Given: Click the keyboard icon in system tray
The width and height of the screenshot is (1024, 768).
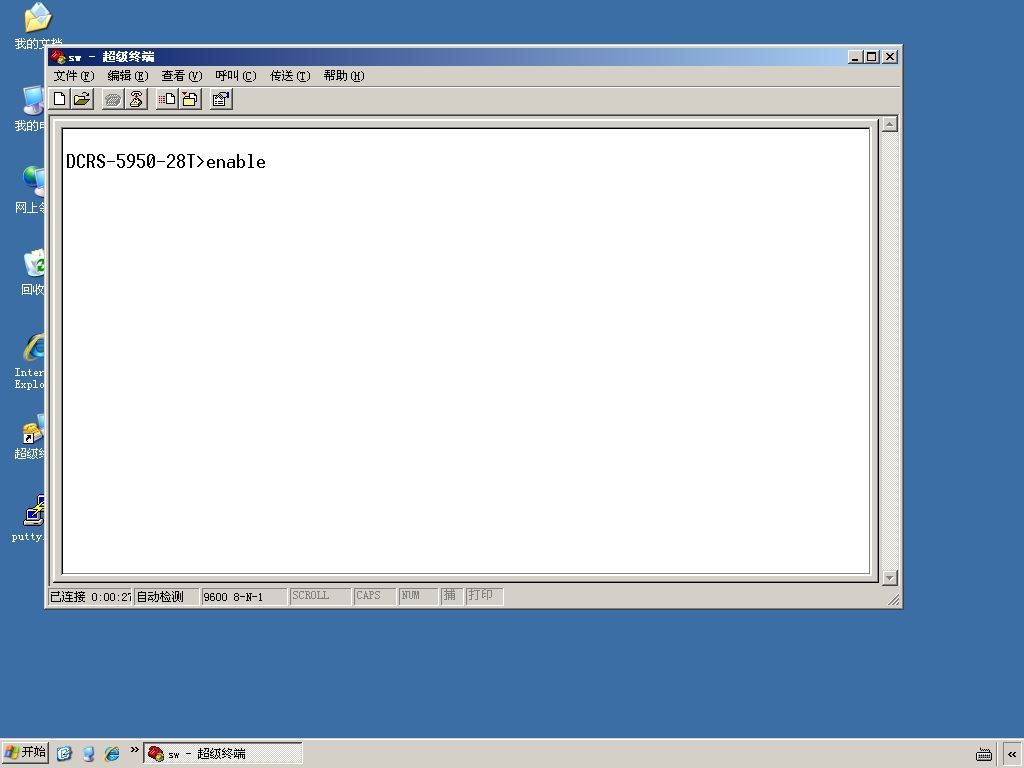Looking at the screenshot, I should pyautogui.click(x=984, y=754).
